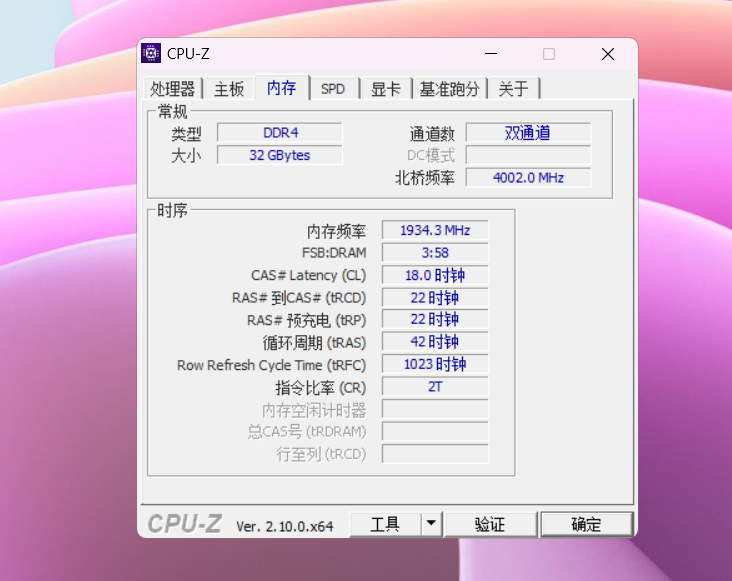Open the 显卡 tab
The width and height of the screenshot is (732, 581).
click(386, 89)
